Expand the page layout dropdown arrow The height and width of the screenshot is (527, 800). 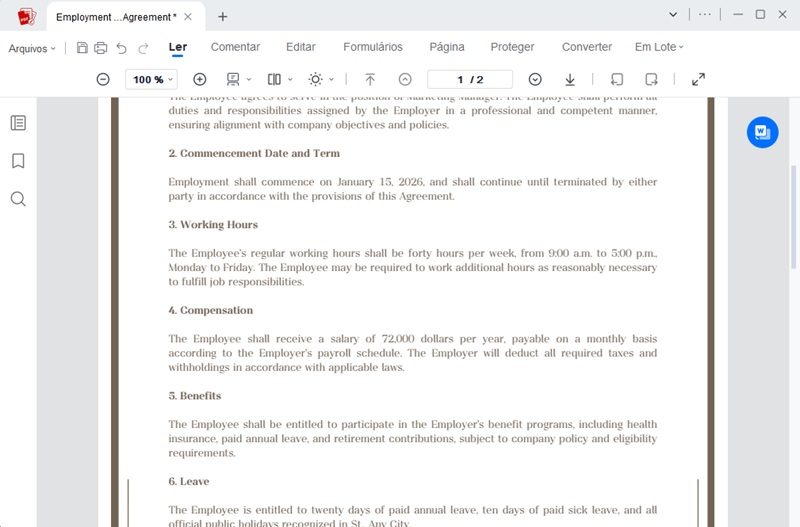coord(290,80)
